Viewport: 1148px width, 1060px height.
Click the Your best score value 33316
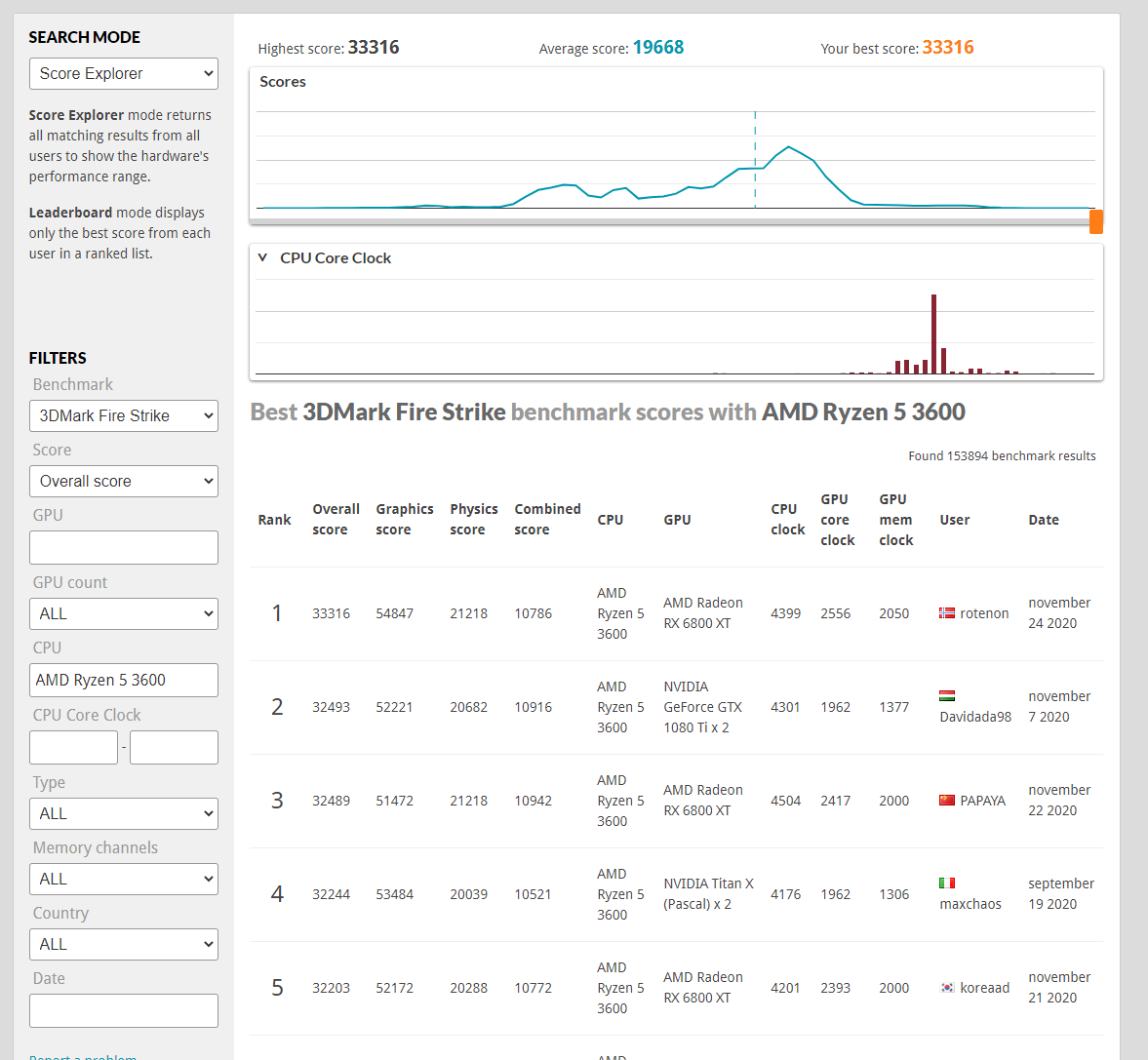coord(948,48)
